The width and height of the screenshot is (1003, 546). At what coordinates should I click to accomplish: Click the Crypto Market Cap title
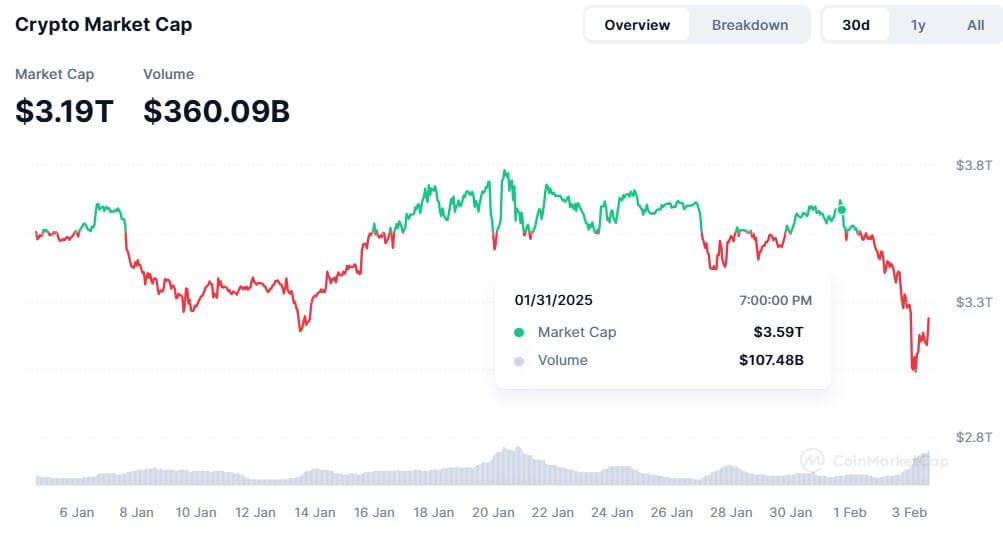pos(104,24)
